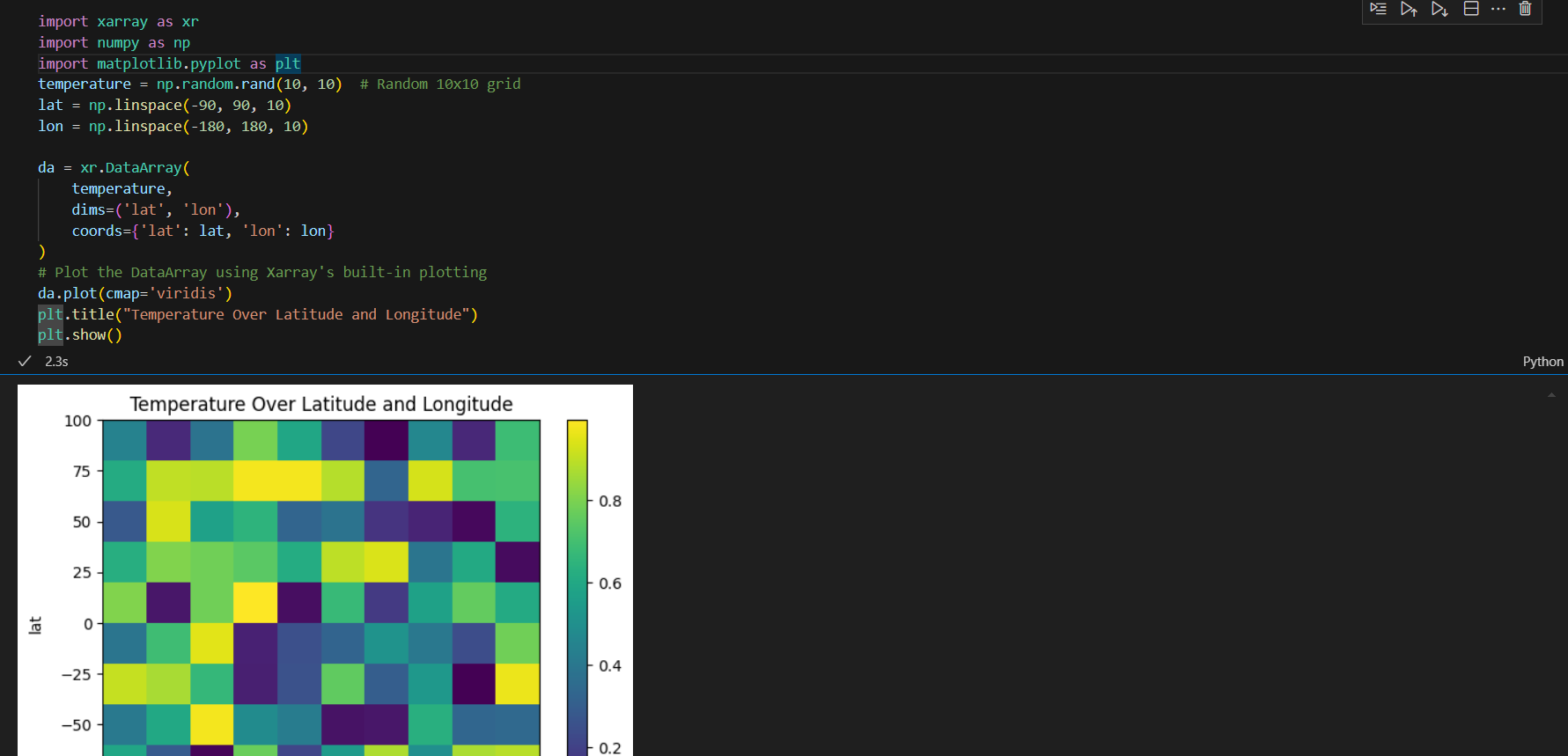
Task: Click the yellow viridis colorbar
Action: (578, 588)
